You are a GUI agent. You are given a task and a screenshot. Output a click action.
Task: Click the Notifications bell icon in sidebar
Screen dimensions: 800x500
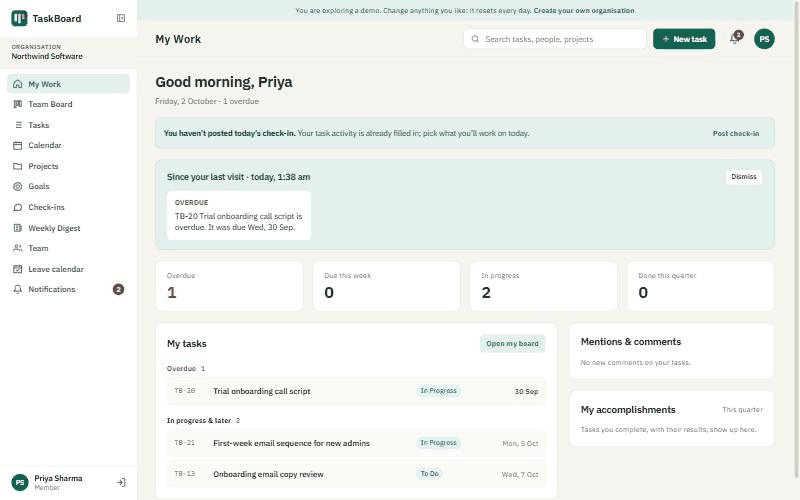click(x=18, y=289)
